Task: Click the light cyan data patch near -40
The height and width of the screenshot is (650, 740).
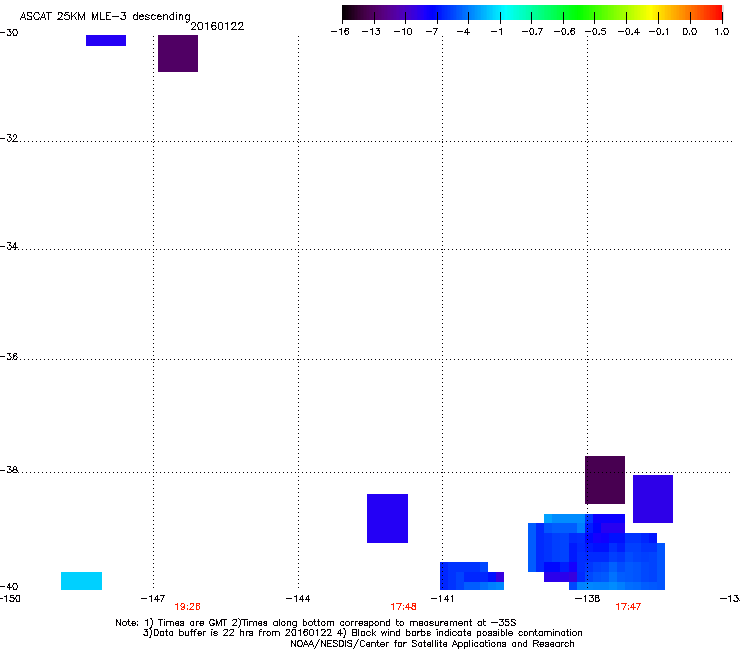Action: tap(81, 581)
